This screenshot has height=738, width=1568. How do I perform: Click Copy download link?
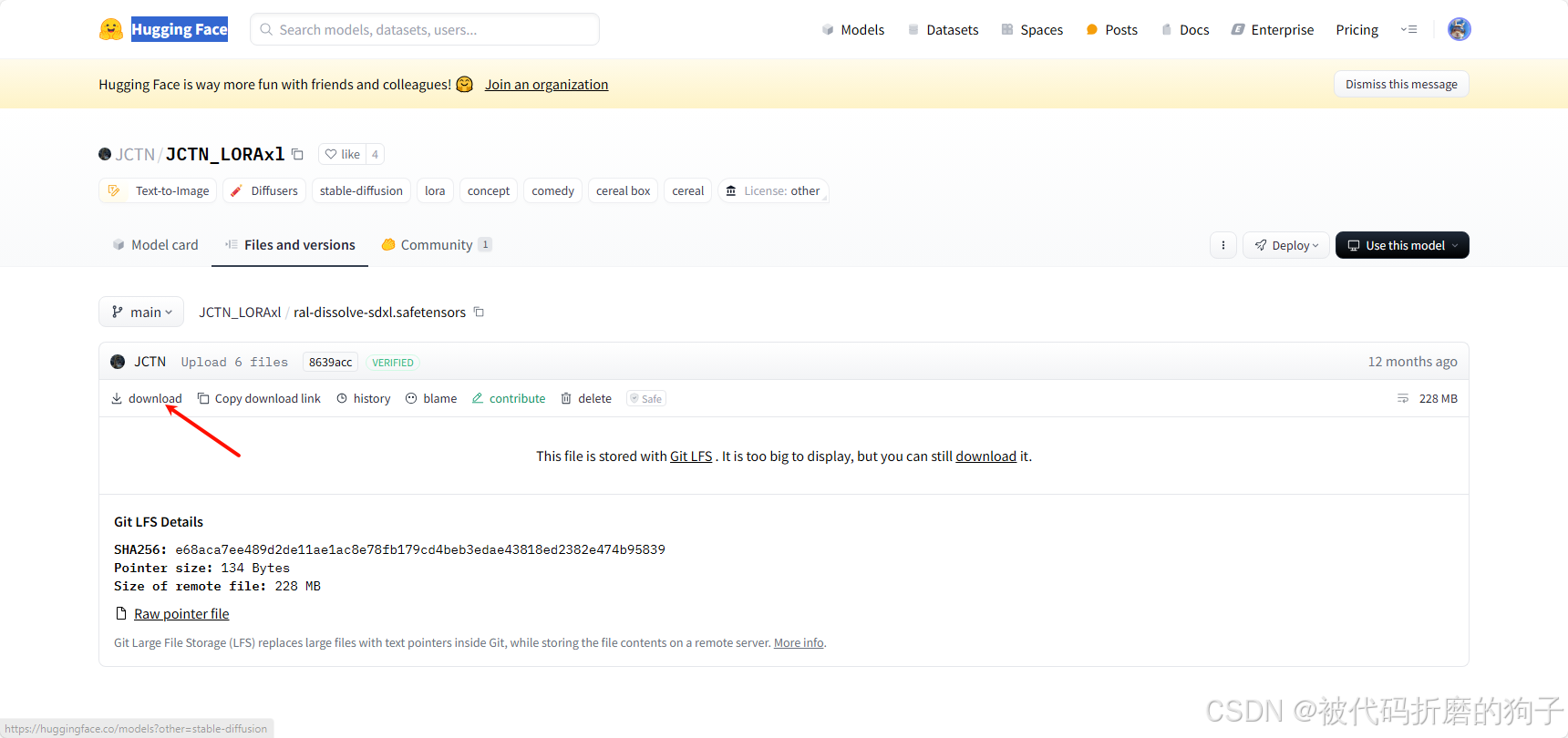pyautogui.click(x=259, y=398)
